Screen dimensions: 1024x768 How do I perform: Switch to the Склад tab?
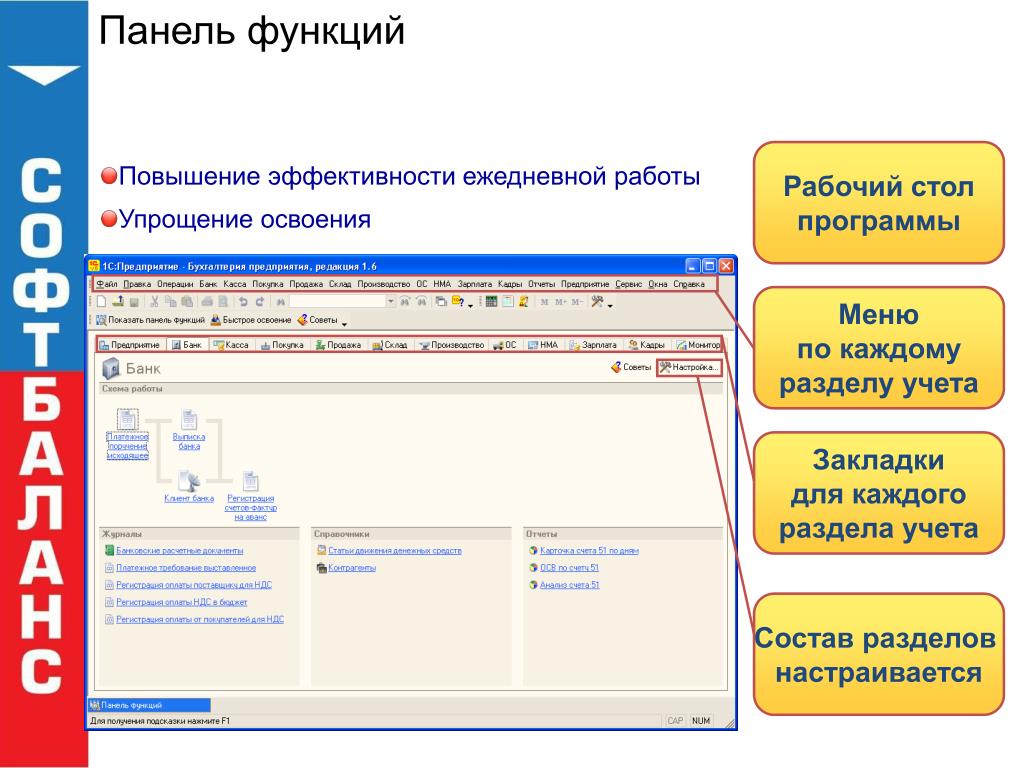tap(390, 345)
